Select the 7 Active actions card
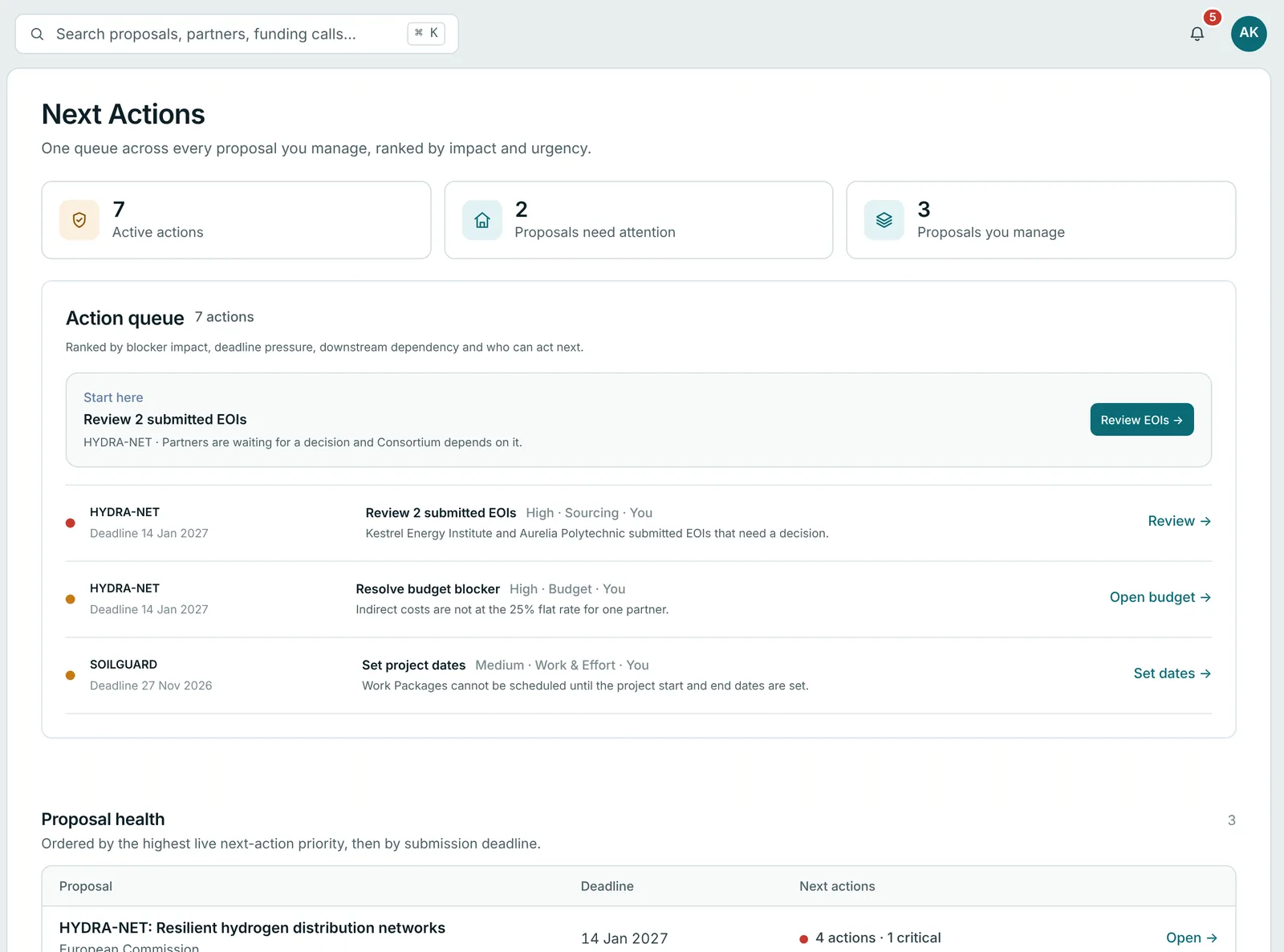Viewport: 1284px width, 952px height. tap(236, 220)
